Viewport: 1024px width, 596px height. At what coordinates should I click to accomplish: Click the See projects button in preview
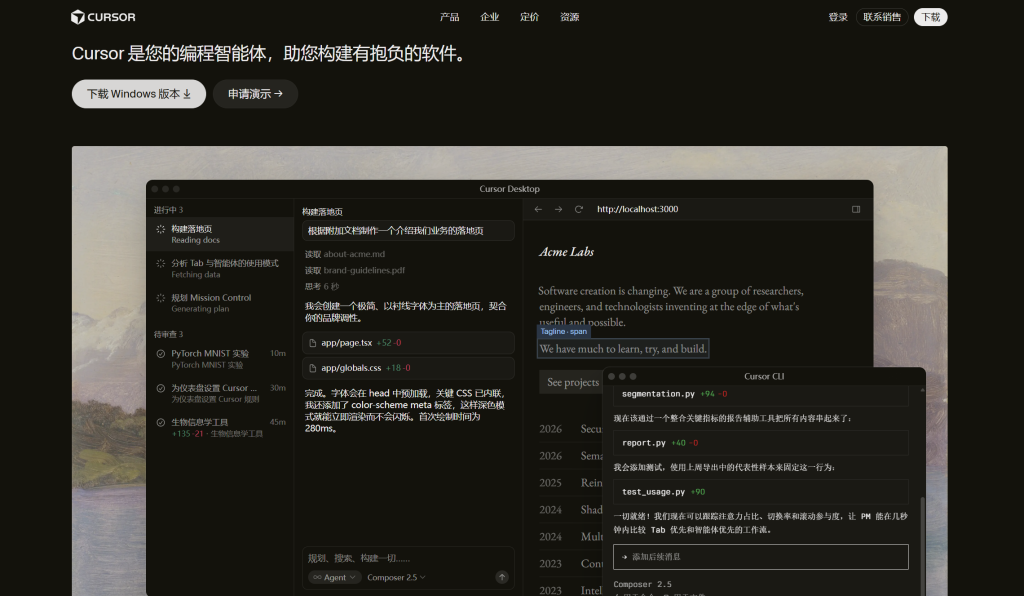(x=572, y=382)
